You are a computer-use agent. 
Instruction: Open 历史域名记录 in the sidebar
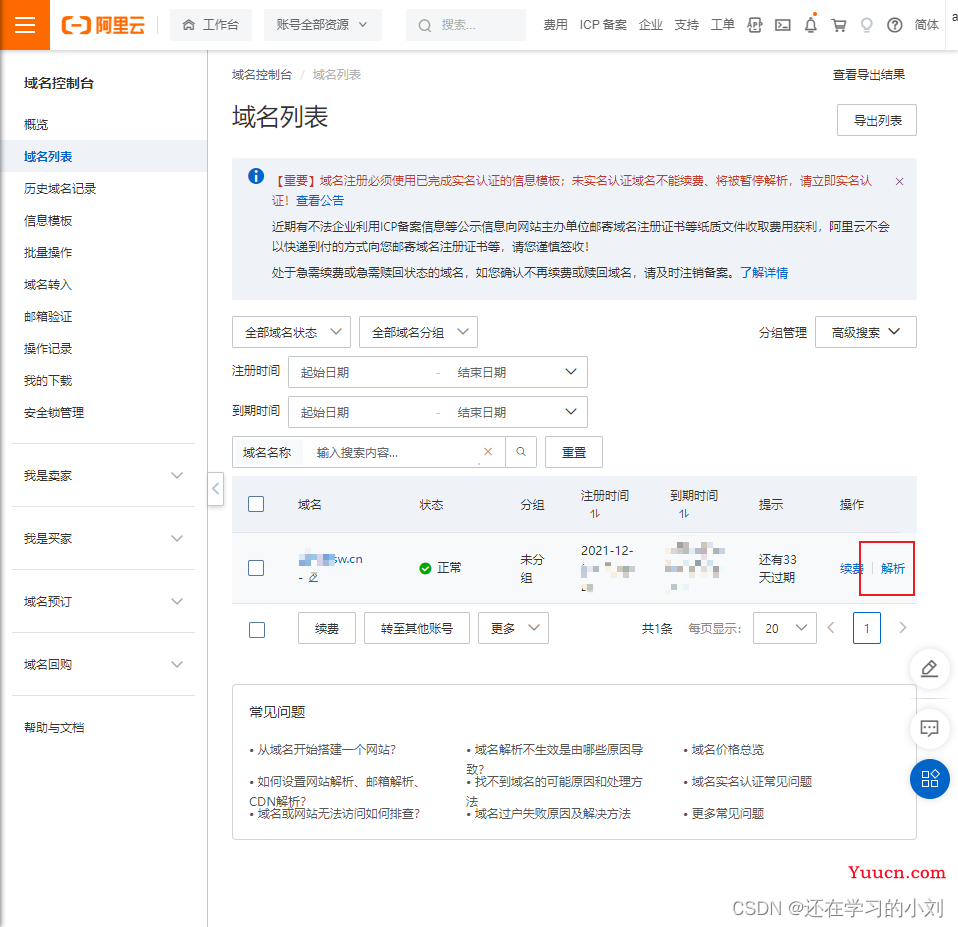(x=60, y=189)
